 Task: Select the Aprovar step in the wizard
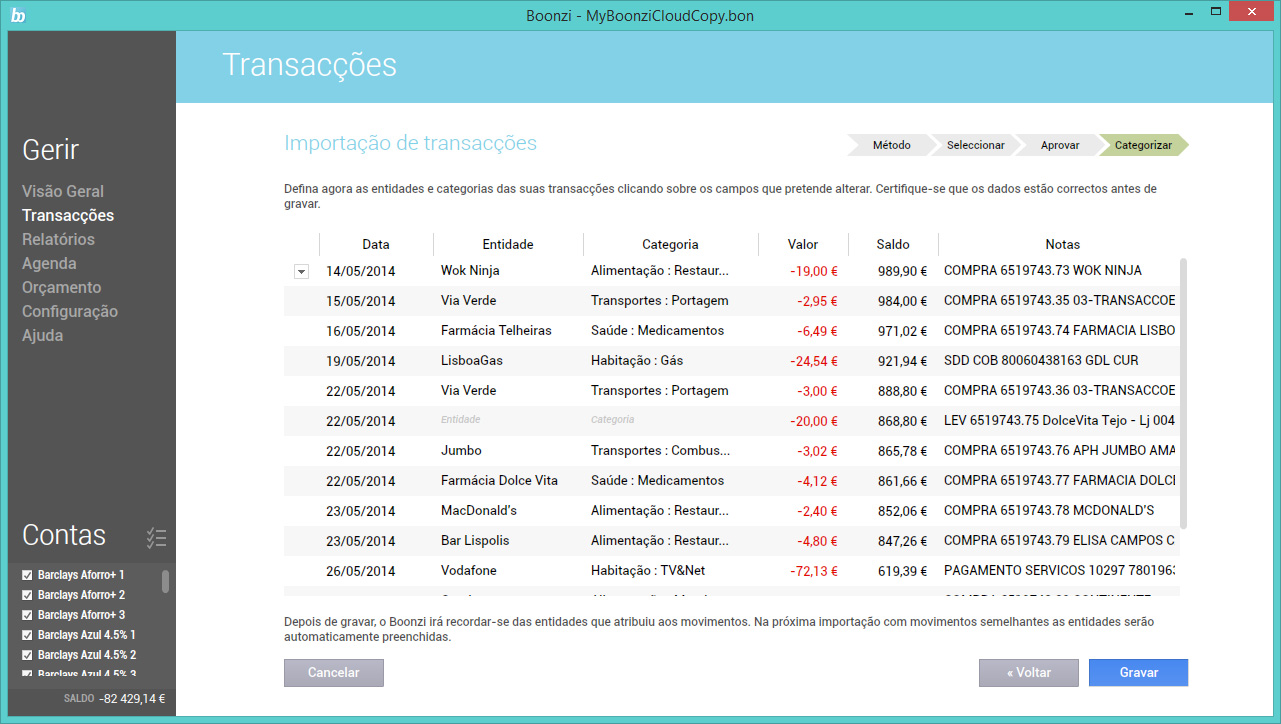click(1059, 145)
